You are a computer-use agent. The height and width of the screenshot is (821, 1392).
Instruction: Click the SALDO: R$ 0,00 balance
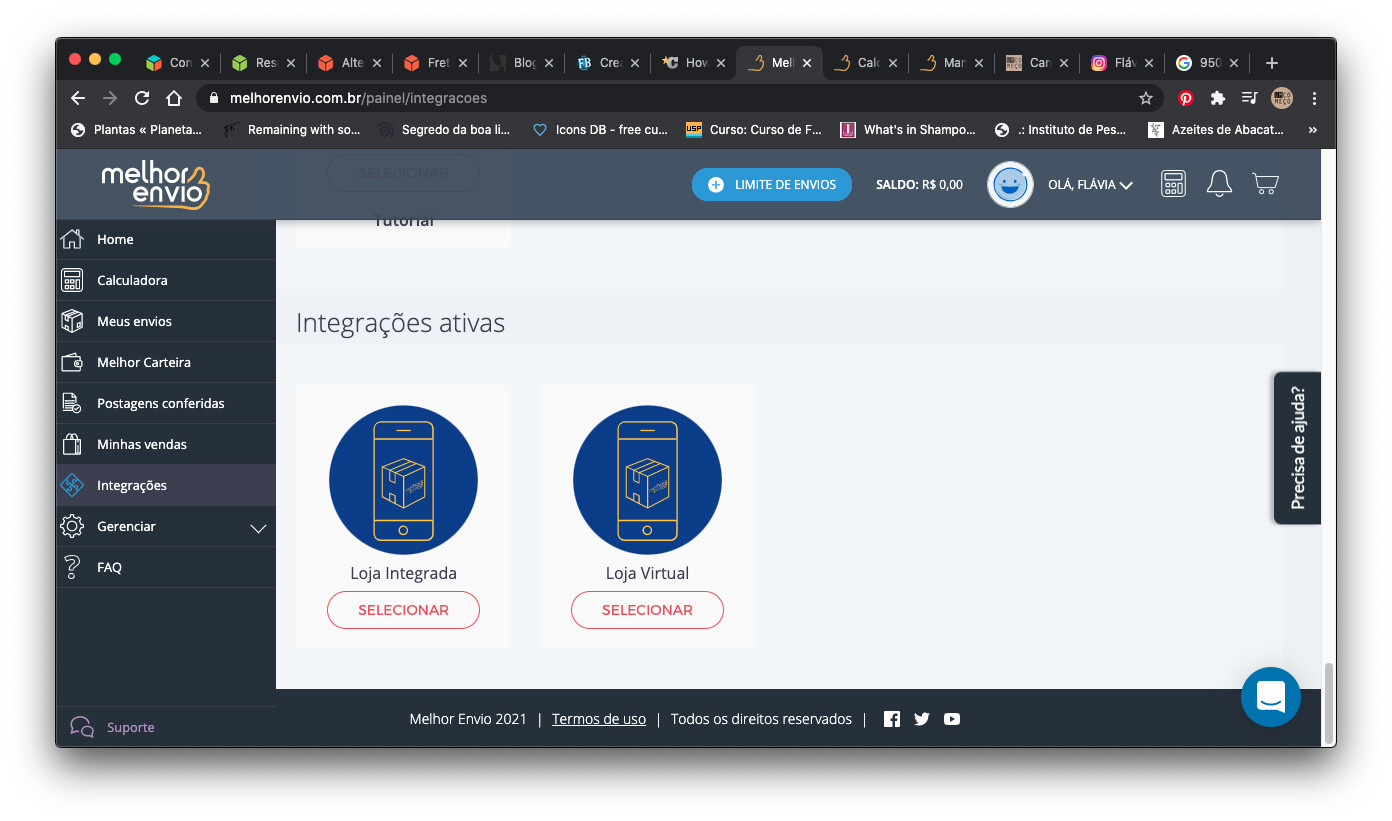[919, 185]
